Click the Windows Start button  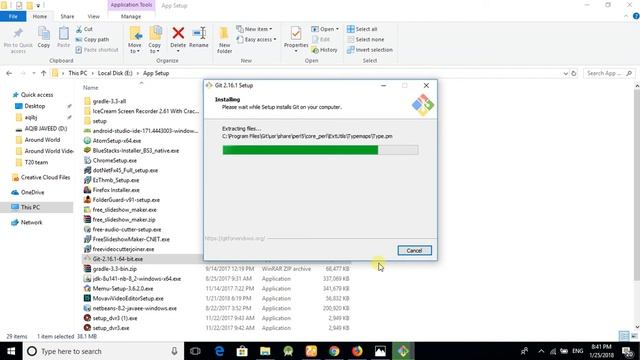11,351
